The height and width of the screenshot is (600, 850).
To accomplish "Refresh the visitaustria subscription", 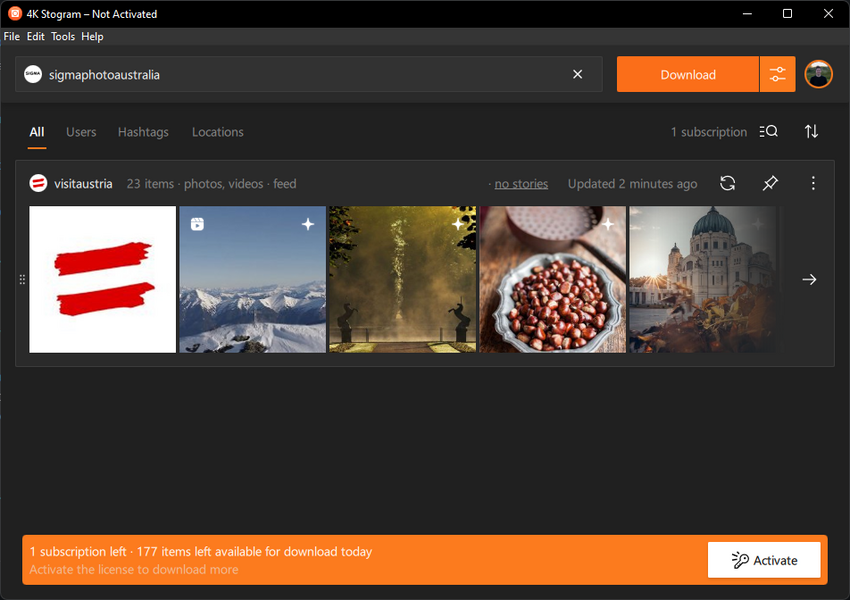I will point(727,183).
